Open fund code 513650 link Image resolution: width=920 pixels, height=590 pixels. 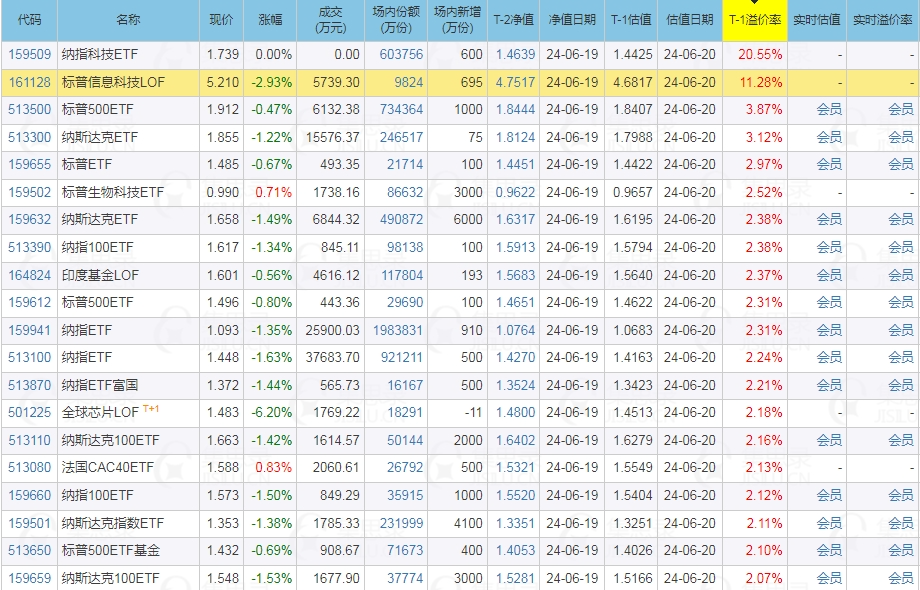(29, 550)
